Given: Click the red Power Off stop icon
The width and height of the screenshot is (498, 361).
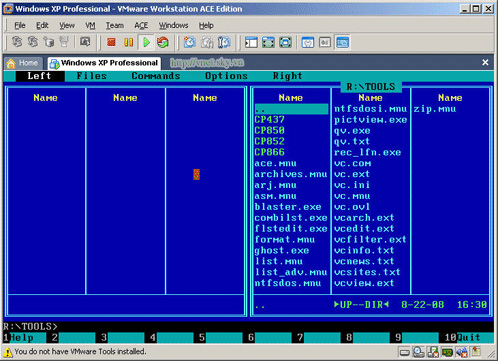Looking at the screenshot, I should (x=111, y=42).
